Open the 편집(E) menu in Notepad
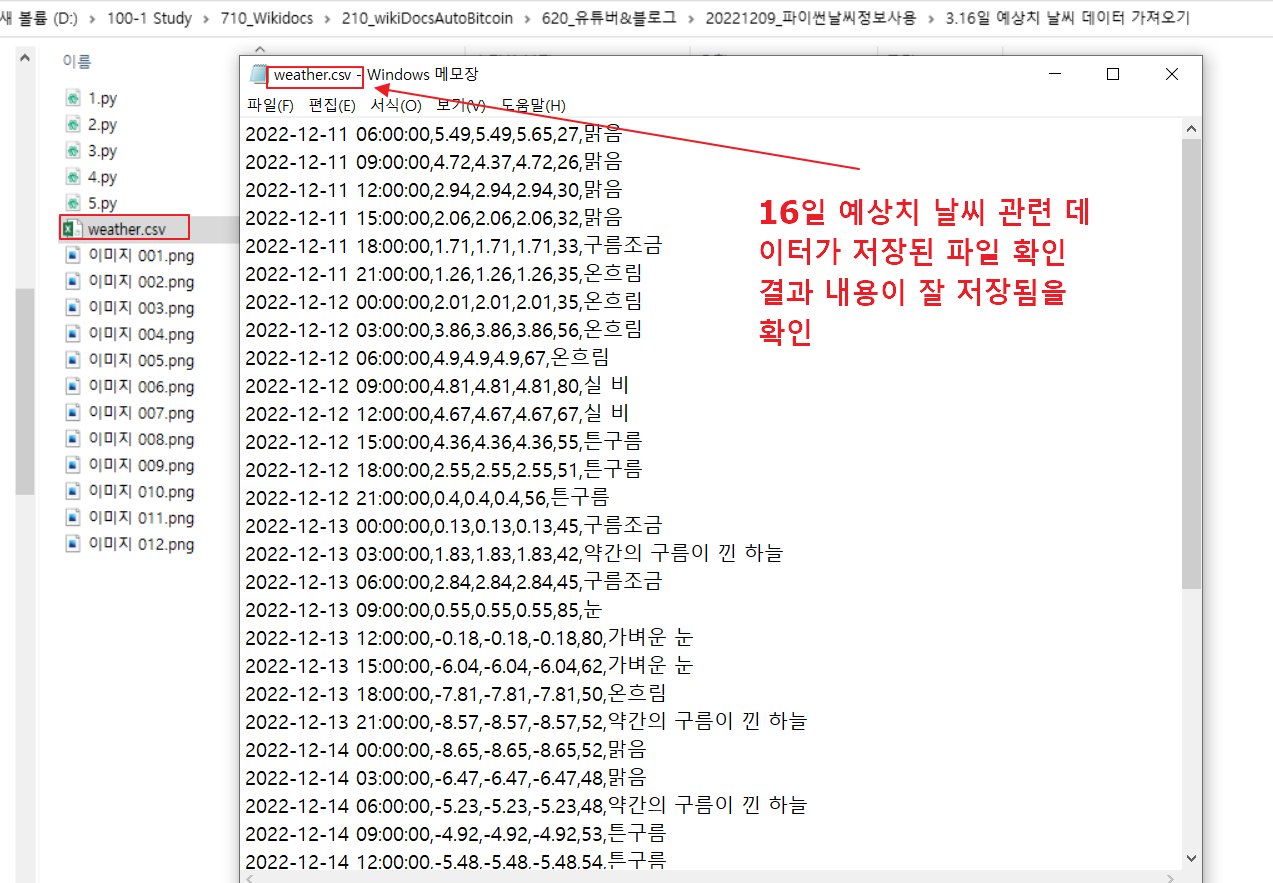Image resolution: width=1273 pixels, height=883 pixels. coord(332,106)
